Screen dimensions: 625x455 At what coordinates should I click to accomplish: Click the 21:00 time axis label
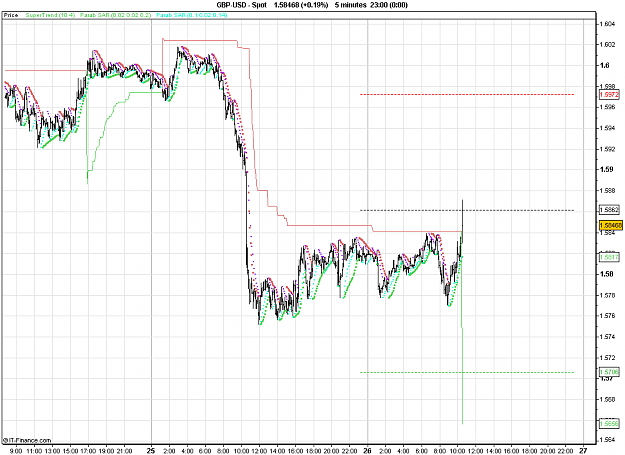point(124,451)
